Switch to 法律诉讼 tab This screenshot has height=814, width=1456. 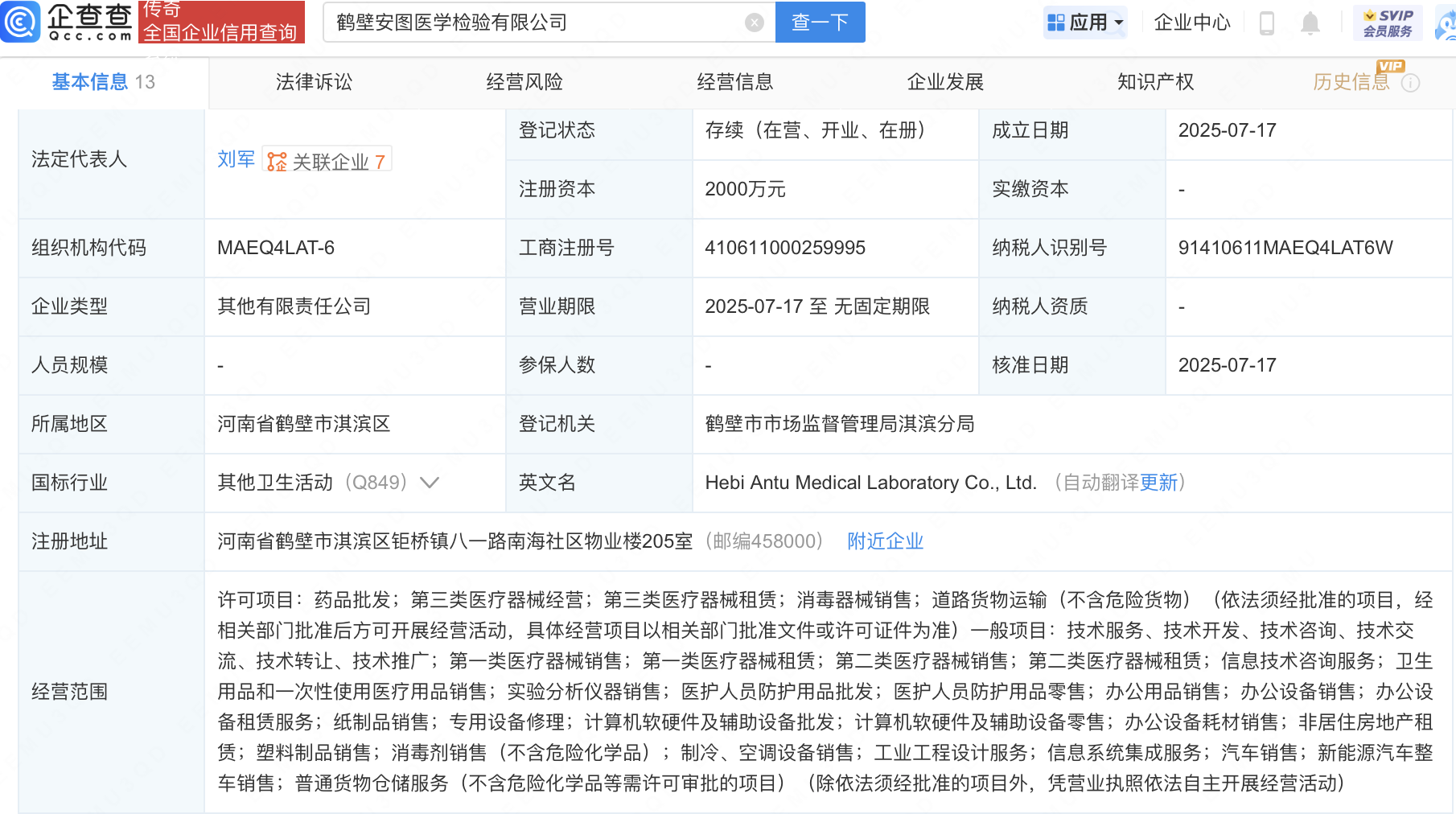coord(314,82)
